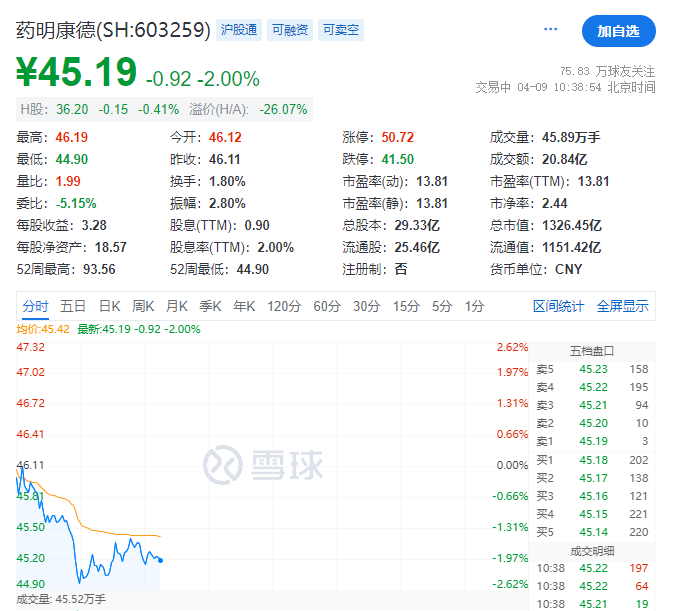Click the 卖5 order row at 45.23
The height and width of the screenshot is (611, 679).
tap(592, 369)
